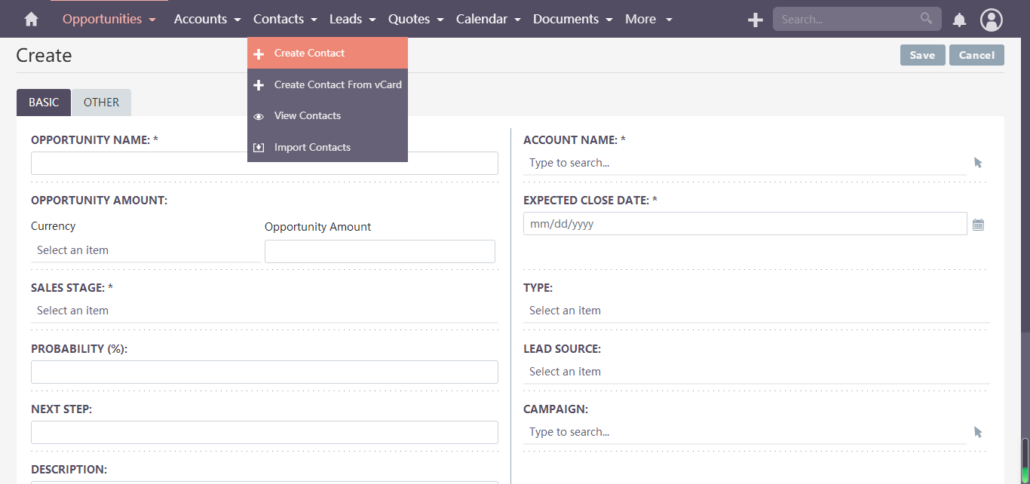Image resolution: width=1030 pixels, height=484 pixels.
Task: Click the search magnifier icon
Action: (x=926, y=19)
